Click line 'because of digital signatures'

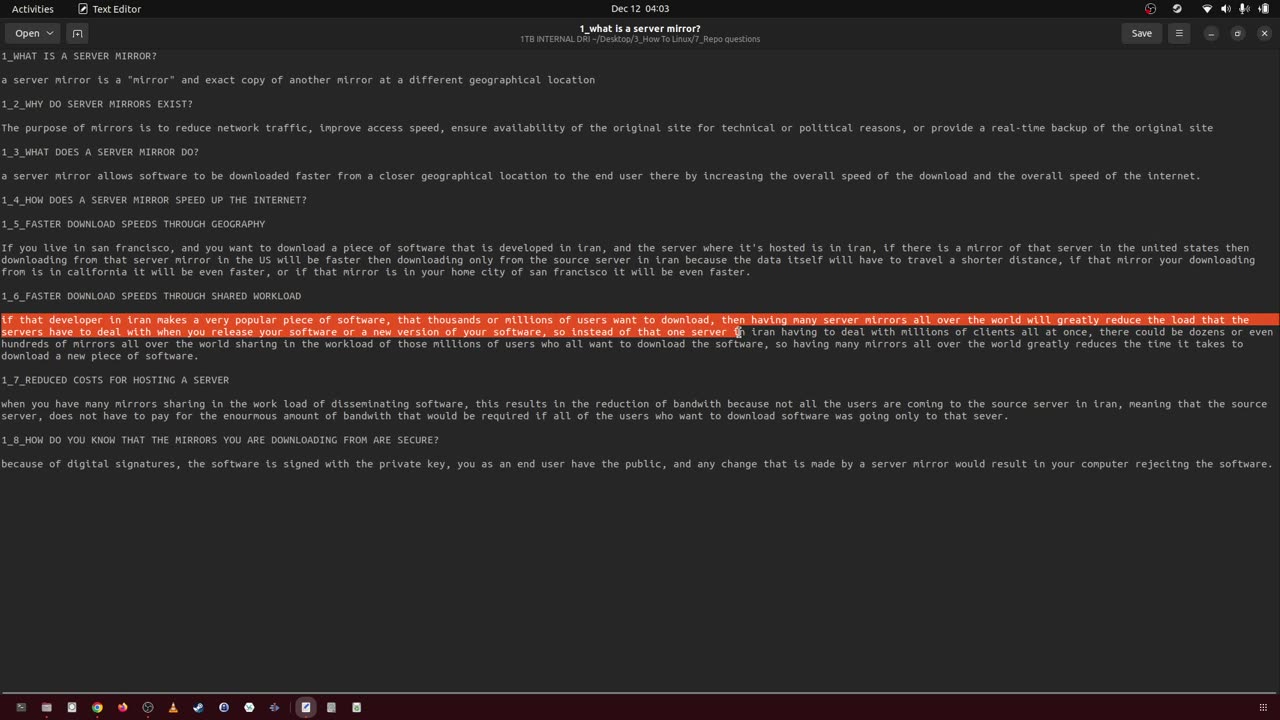point(637,464)
